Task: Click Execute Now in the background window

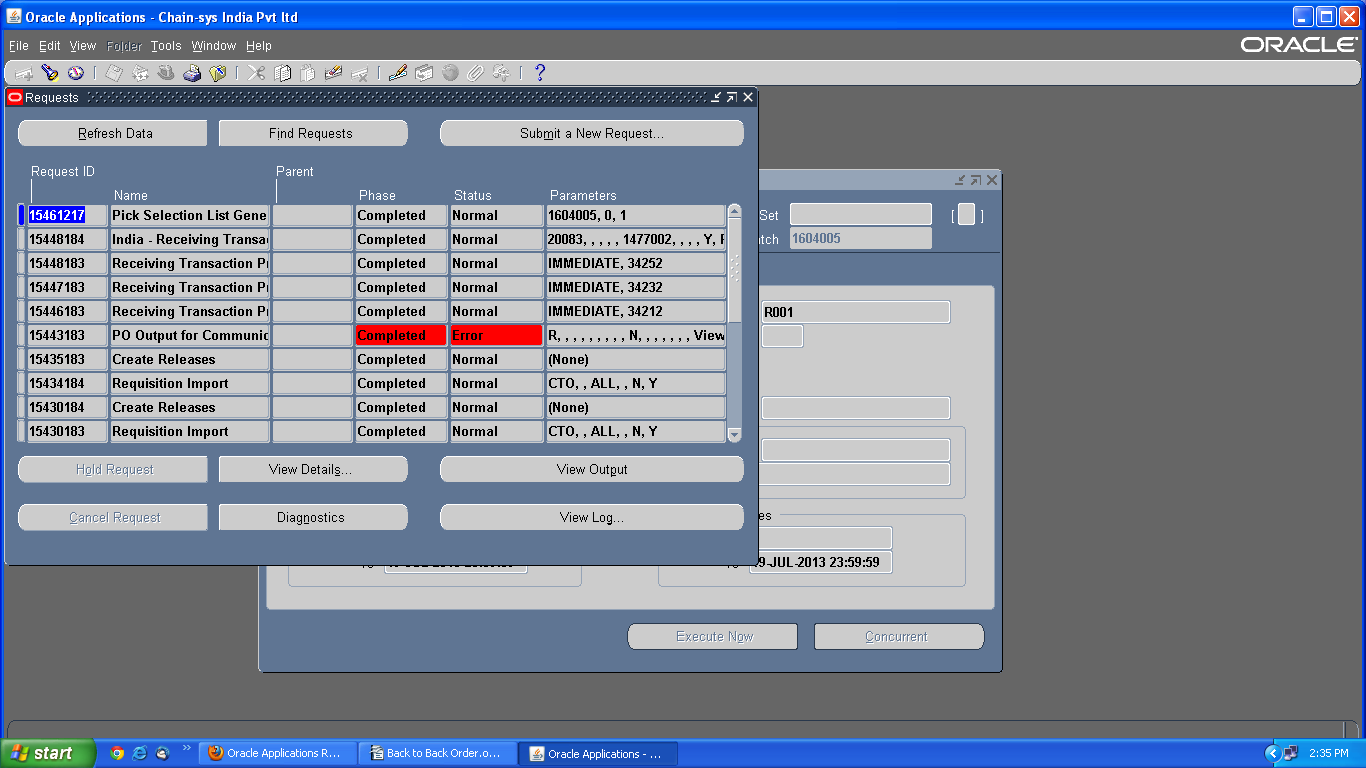Action: 713,636
